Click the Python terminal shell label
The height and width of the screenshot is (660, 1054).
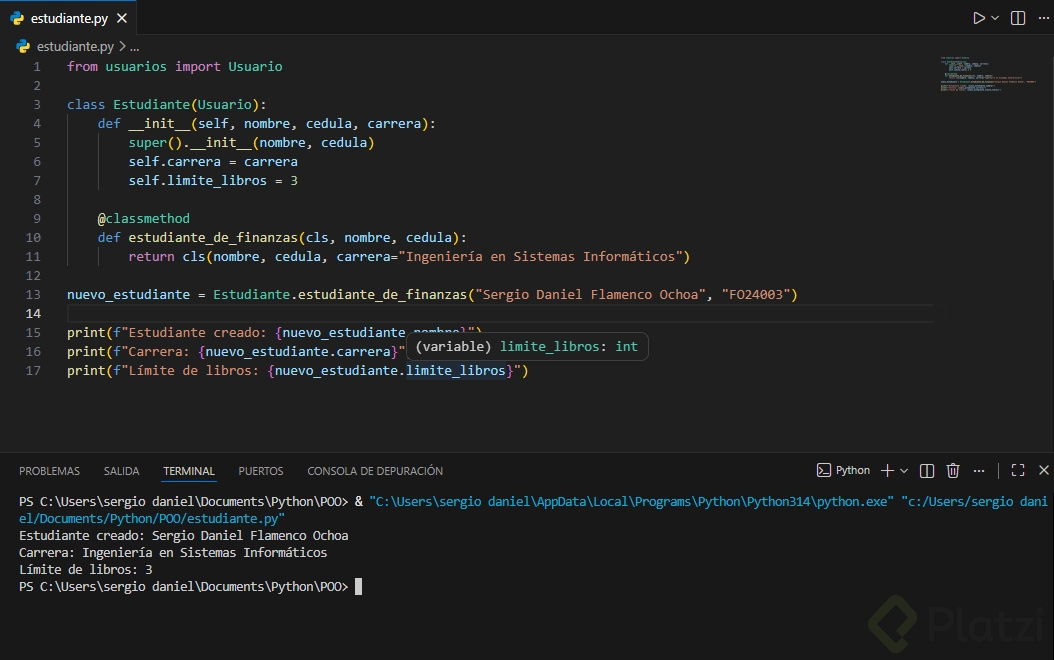[x=844, y=470]
